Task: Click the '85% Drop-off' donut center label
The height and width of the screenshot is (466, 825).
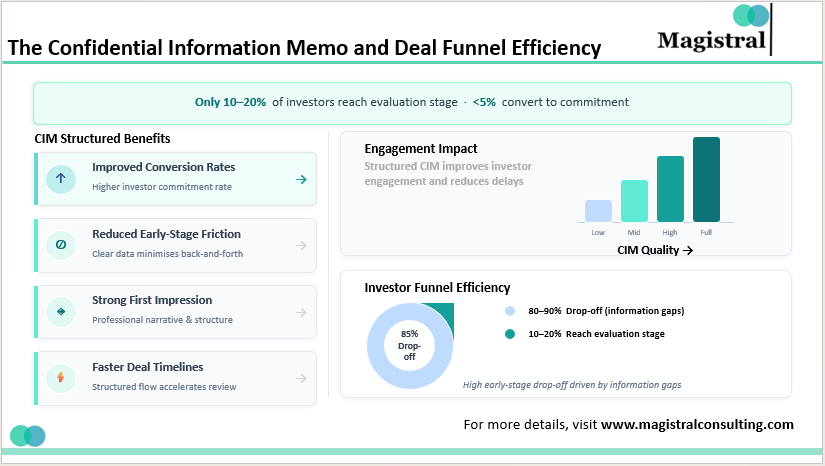Action: (x=409, y=346)
